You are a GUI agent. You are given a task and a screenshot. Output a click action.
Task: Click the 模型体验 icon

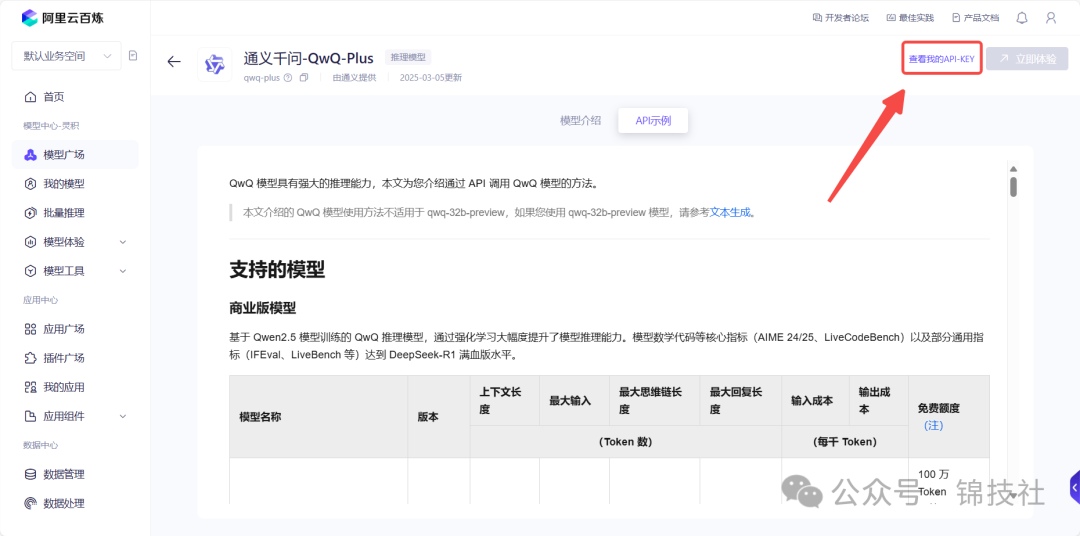(x=30, y=242)
